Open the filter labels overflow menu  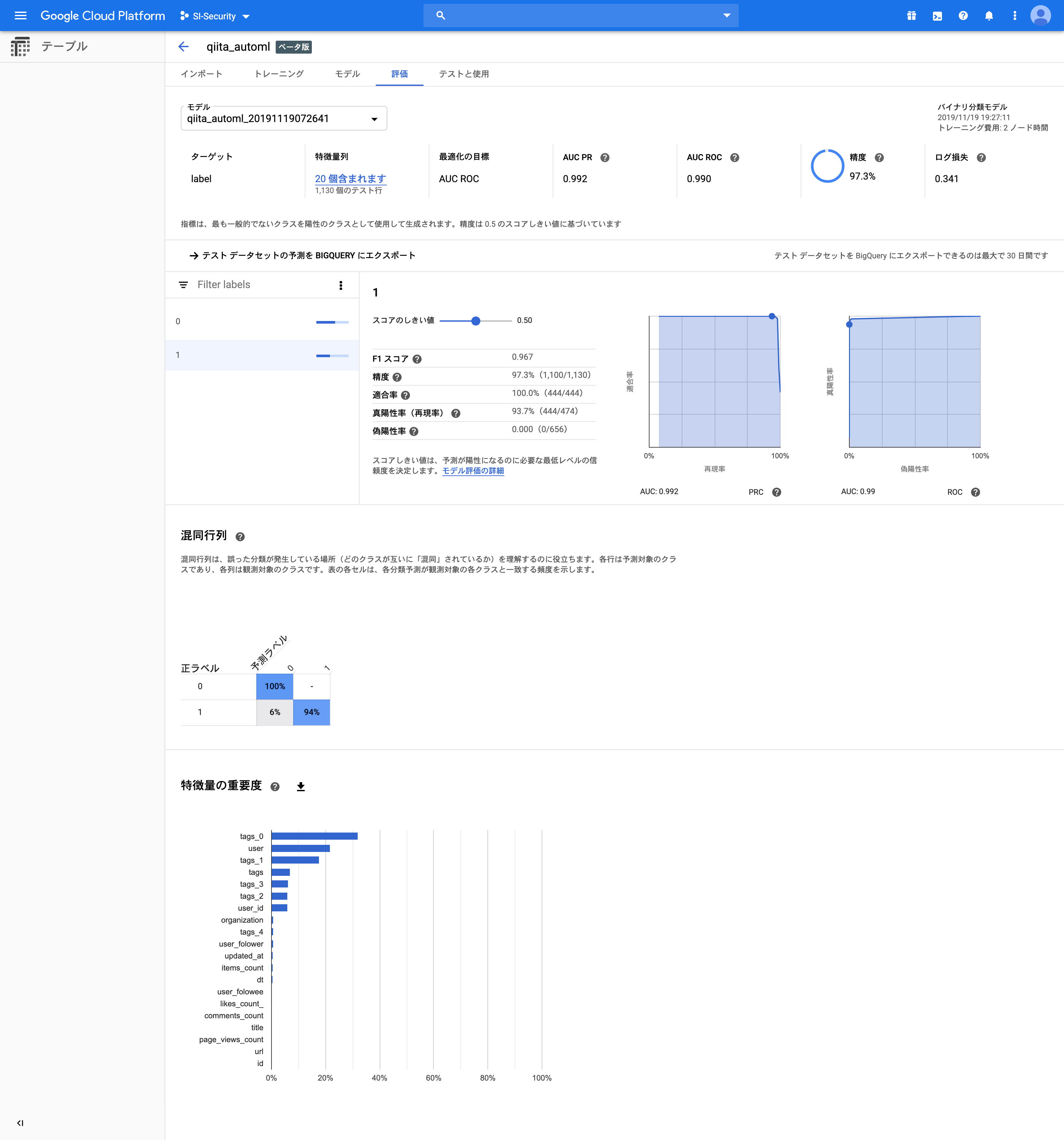click(x=341, y=285)
